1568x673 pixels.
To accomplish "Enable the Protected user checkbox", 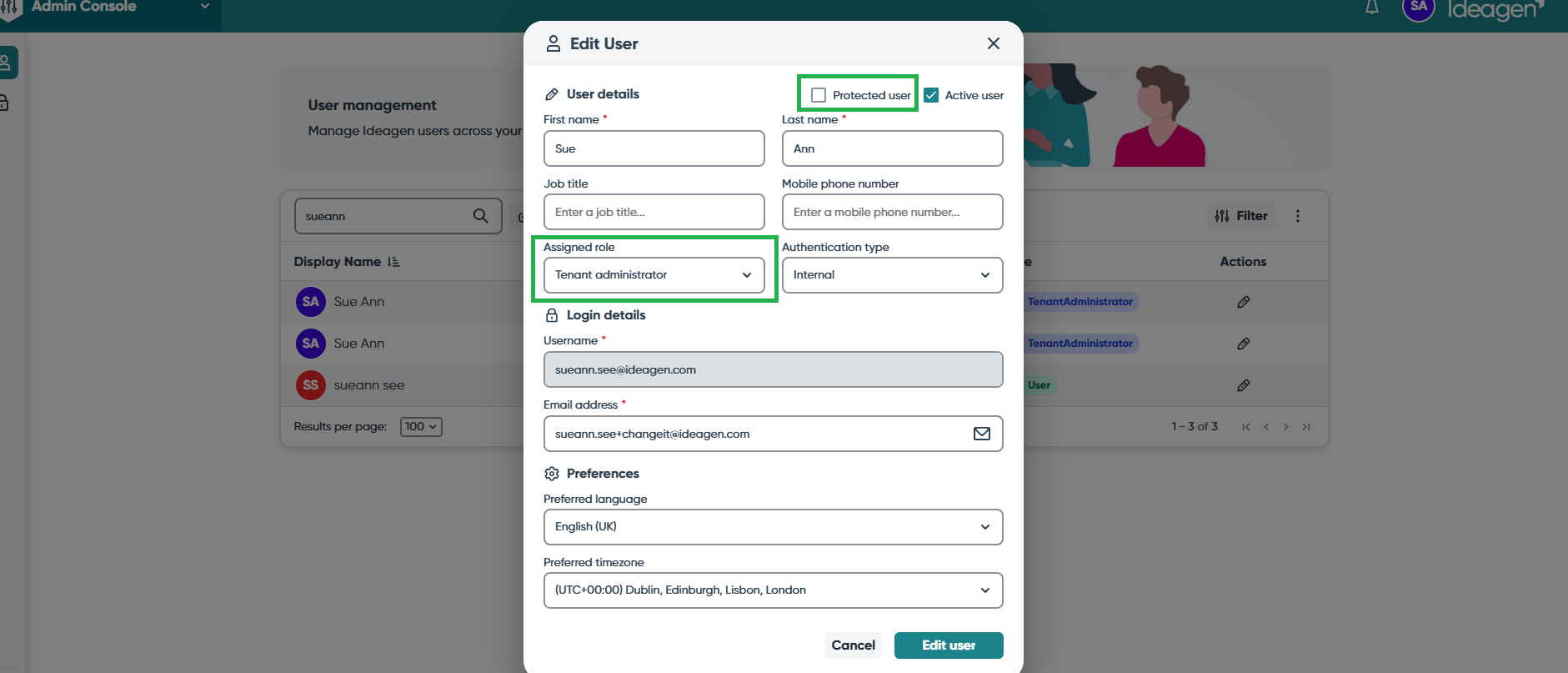I will click(x=819, y=95).
